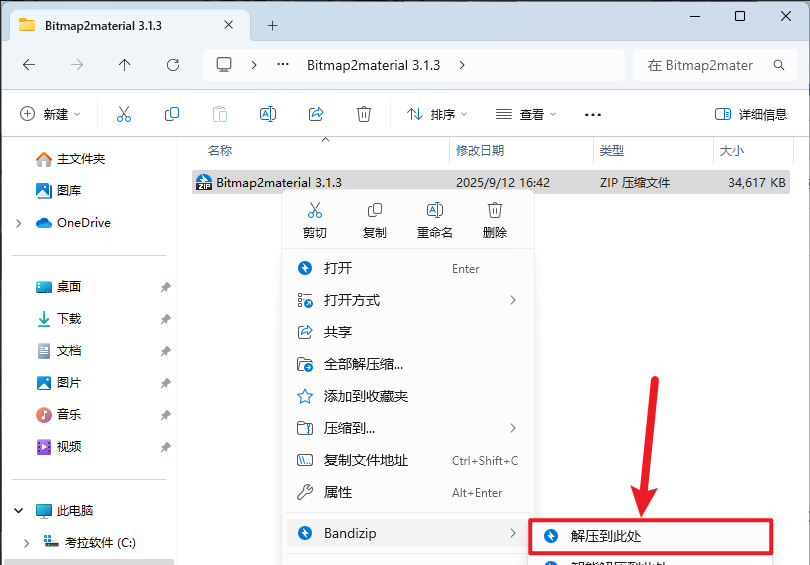Sort by 类型 column header
Viewport: 810px width, 565px height.
[x=612, y=151]
